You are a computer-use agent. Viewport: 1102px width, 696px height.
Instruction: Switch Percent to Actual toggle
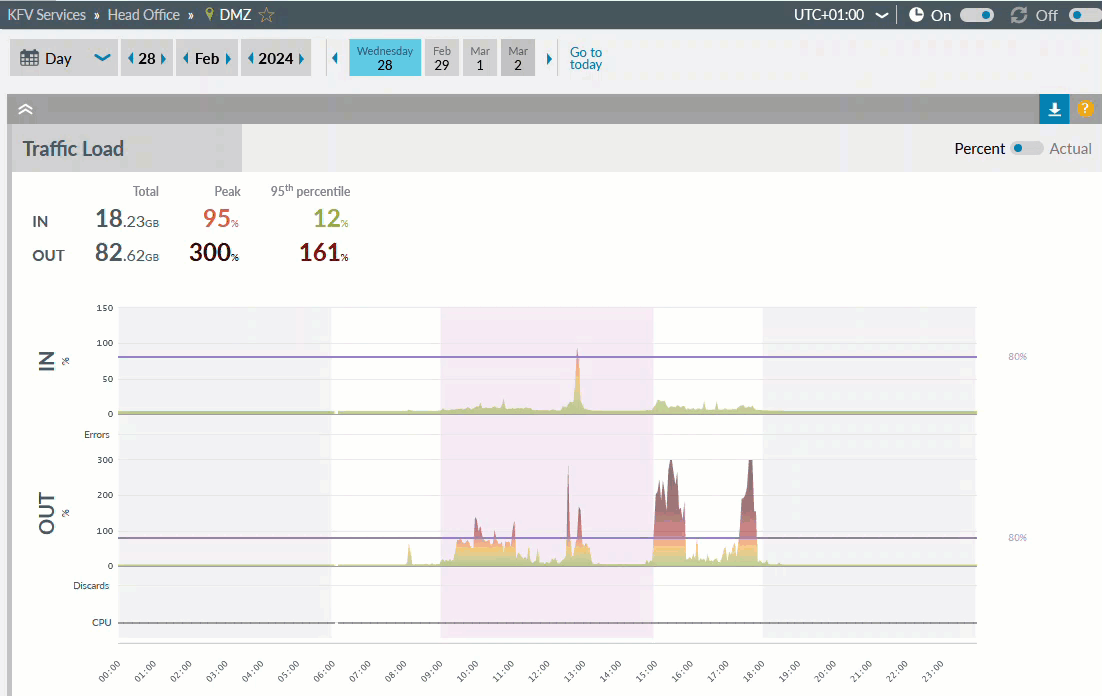tap(1026, 148)
